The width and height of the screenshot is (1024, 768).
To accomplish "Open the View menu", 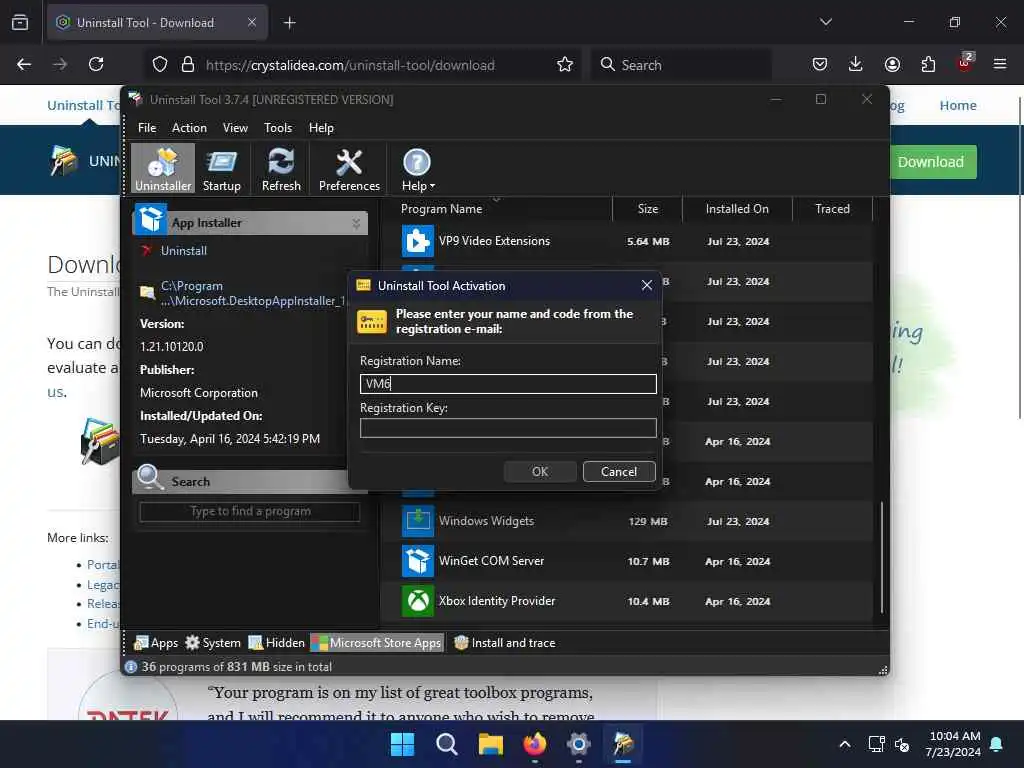I will (235, 128).
